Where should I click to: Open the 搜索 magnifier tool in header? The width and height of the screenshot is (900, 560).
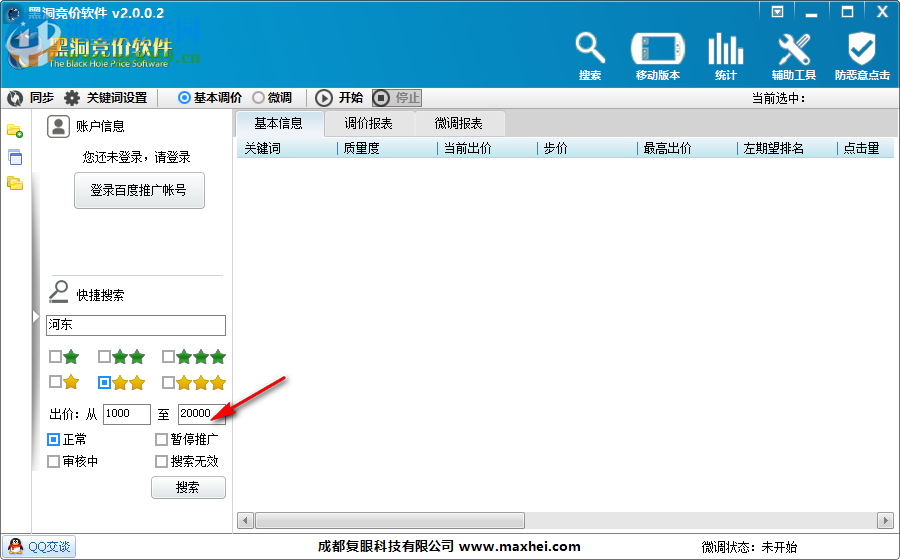click(x=590, y=56)
